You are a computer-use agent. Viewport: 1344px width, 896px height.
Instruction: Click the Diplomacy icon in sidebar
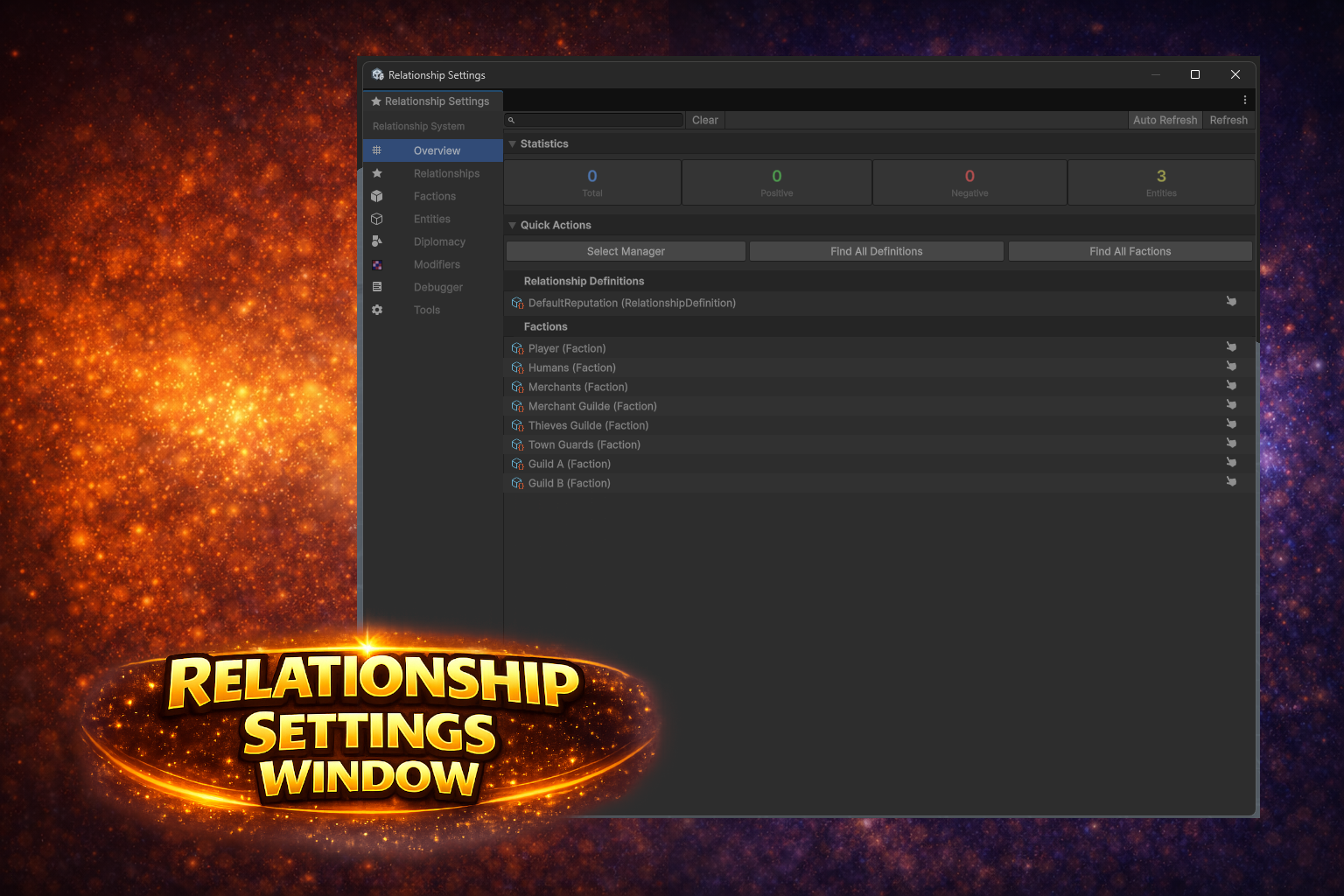[x=377, y=241]
